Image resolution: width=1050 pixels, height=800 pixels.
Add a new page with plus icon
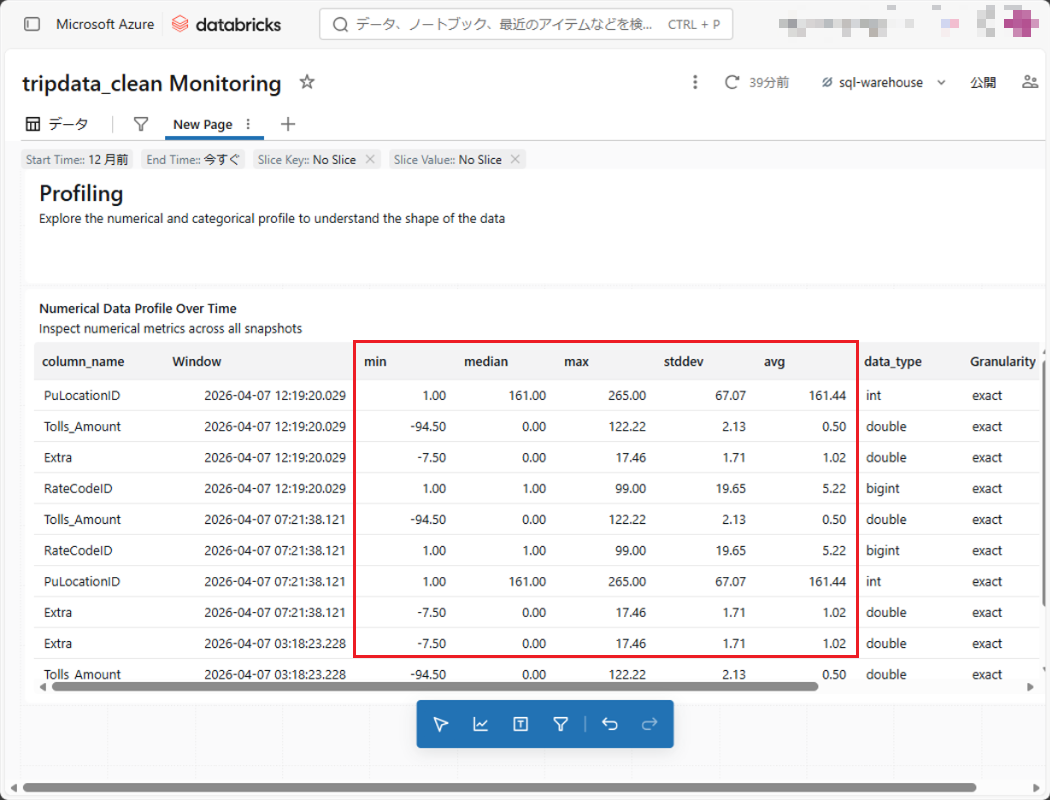[x=288, y=124]
